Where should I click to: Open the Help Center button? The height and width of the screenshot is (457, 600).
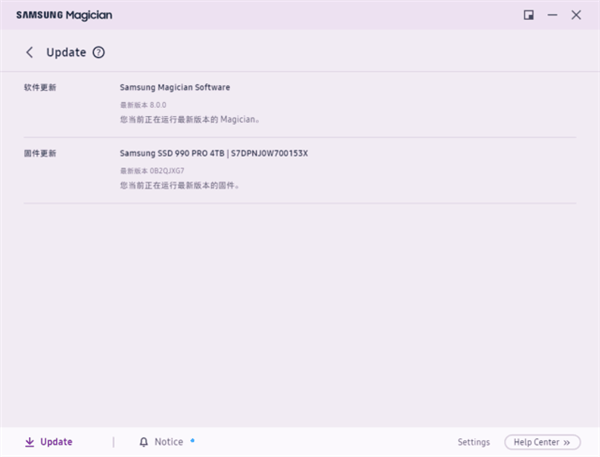tap(542, 442)
